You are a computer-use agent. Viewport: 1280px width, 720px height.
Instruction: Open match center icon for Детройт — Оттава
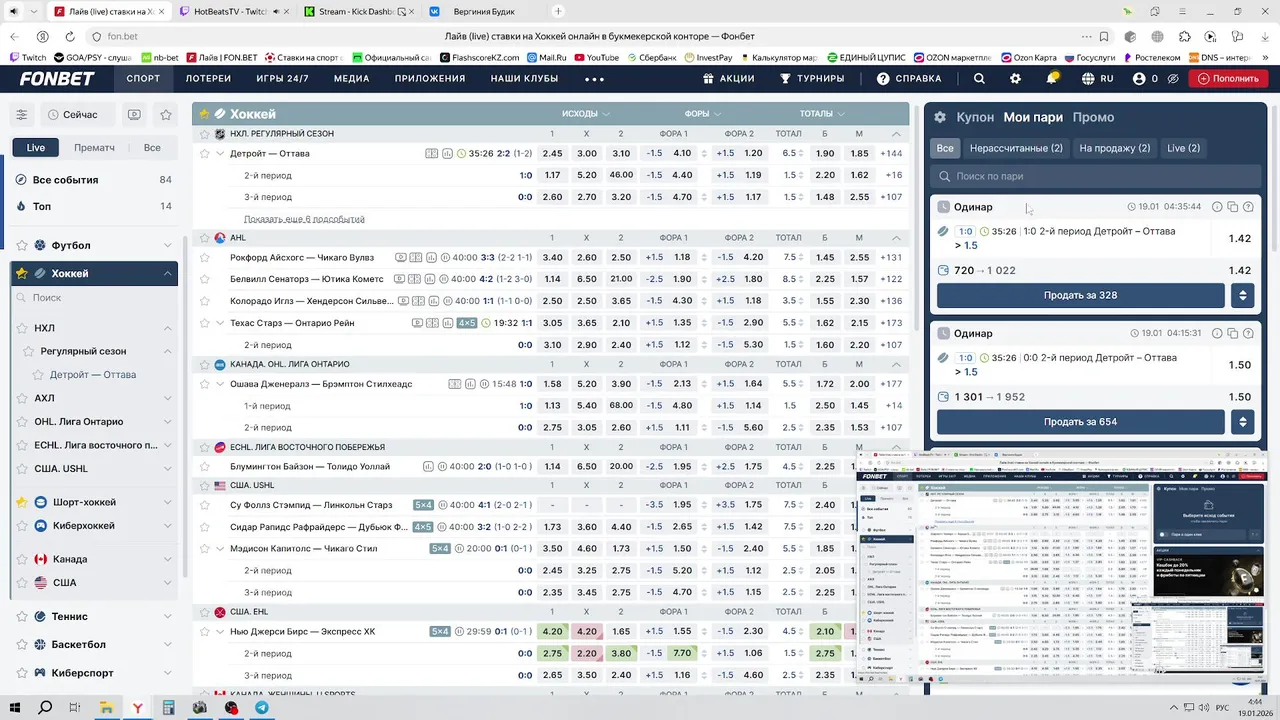[x=432, y=154]
